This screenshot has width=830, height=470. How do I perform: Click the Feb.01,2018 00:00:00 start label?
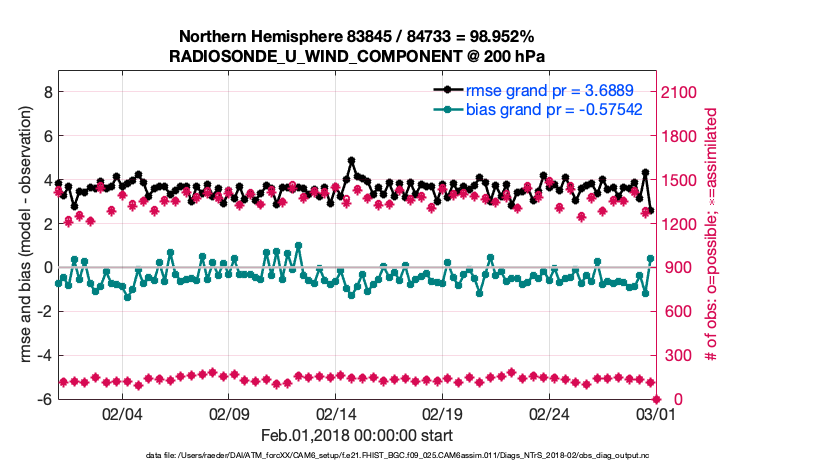[x=357, y=435]
